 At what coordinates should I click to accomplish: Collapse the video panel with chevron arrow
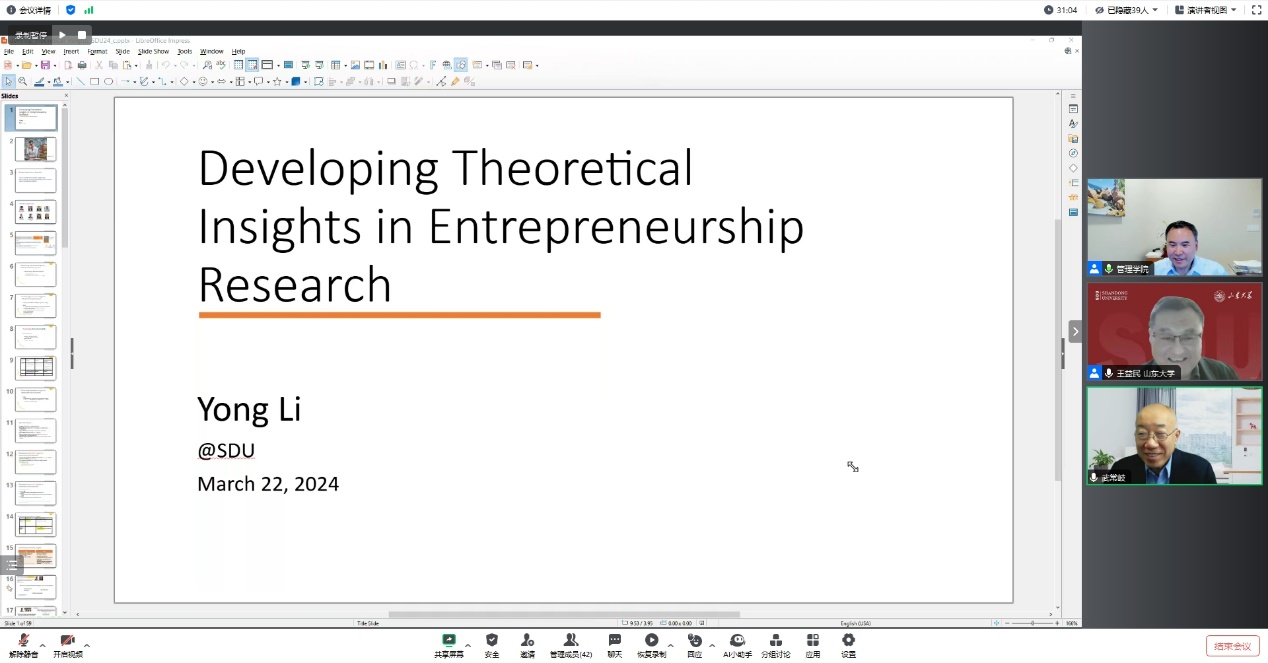click(x=1075, y=332)
